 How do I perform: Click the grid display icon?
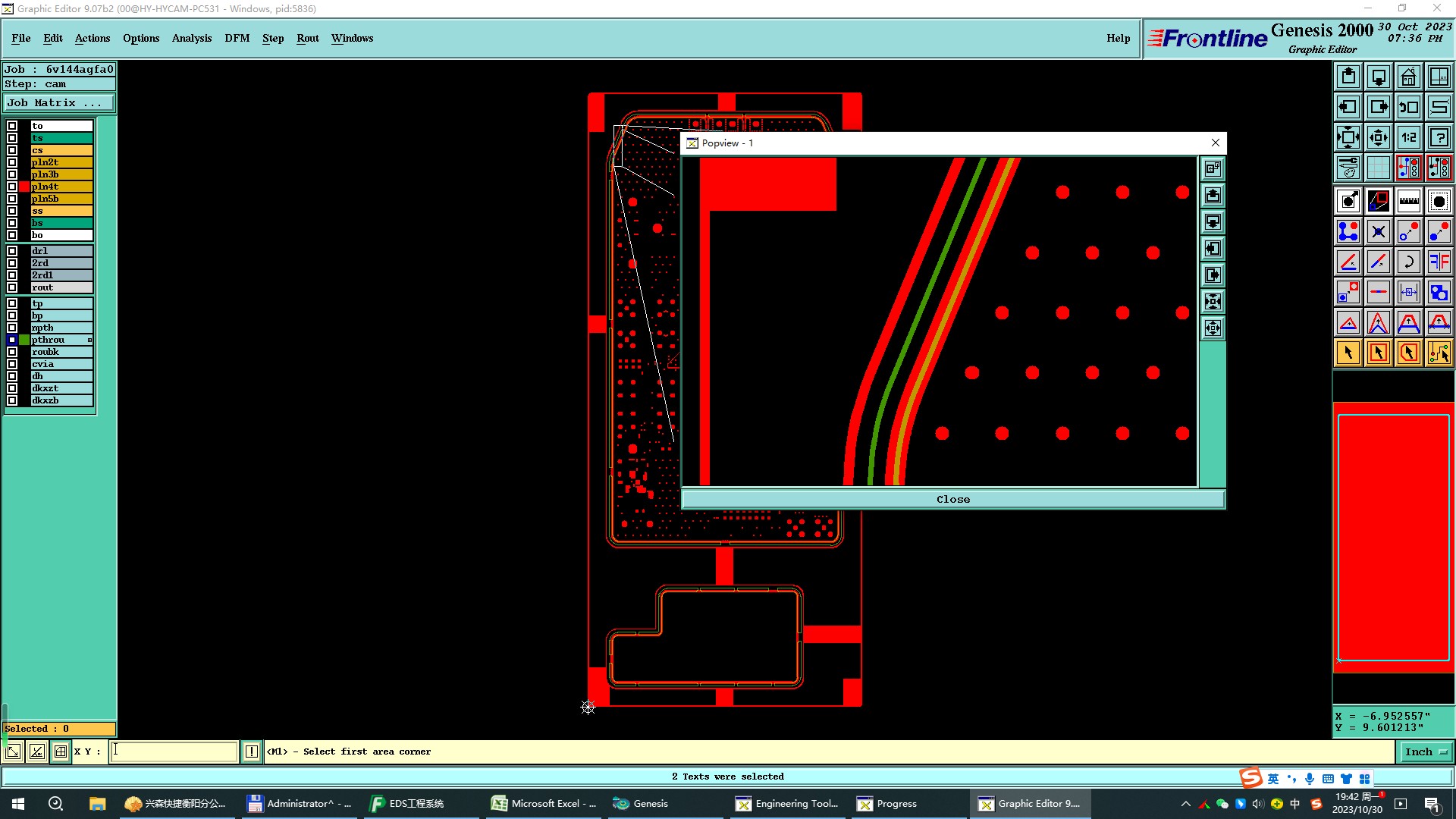coord(1378,168)
